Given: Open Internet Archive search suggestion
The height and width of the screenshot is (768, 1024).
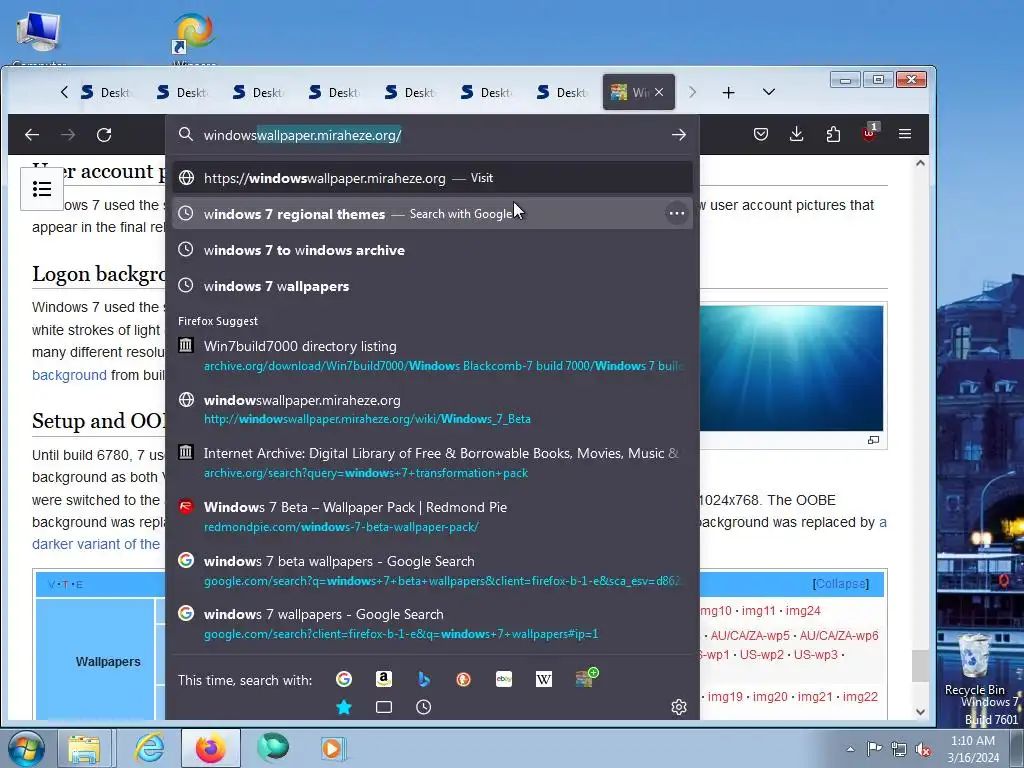Looking at the screenshot, I should pyautogui.click(x=432, y=462).
